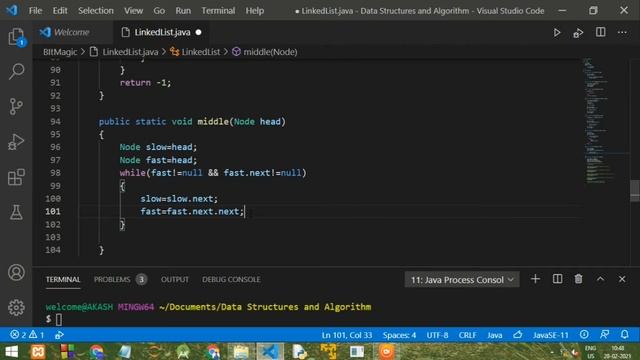Open the File menu
This screenshot has width=640, height=360.
pos(36,11)
